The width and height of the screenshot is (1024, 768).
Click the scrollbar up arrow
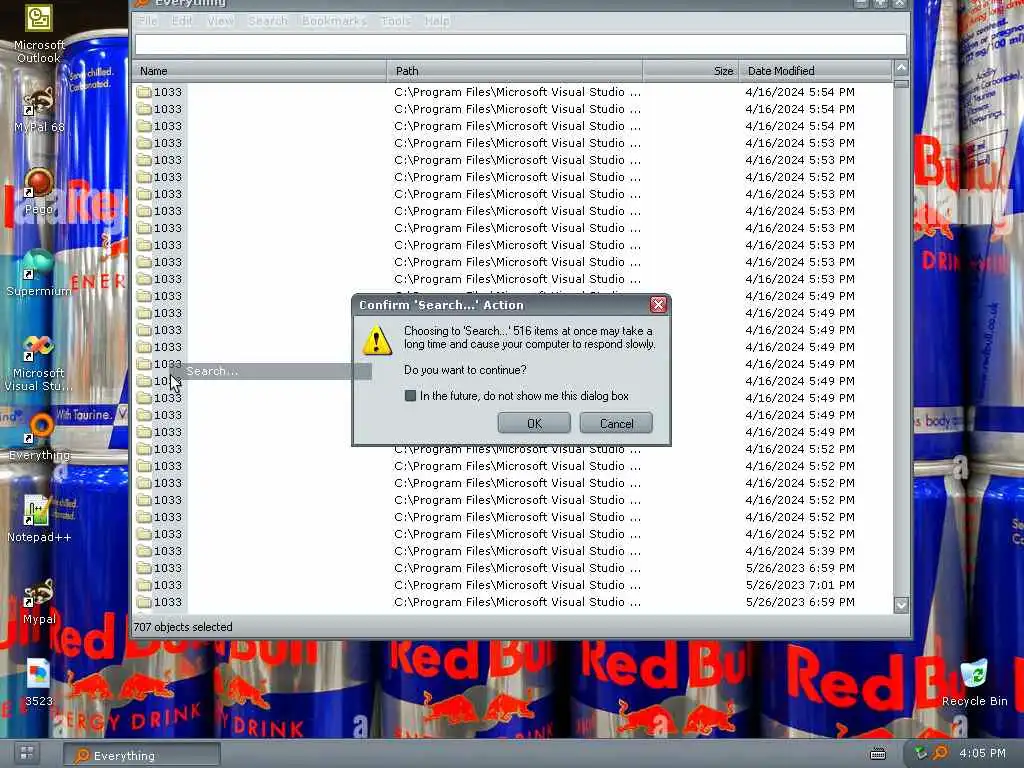click(901, 68)
